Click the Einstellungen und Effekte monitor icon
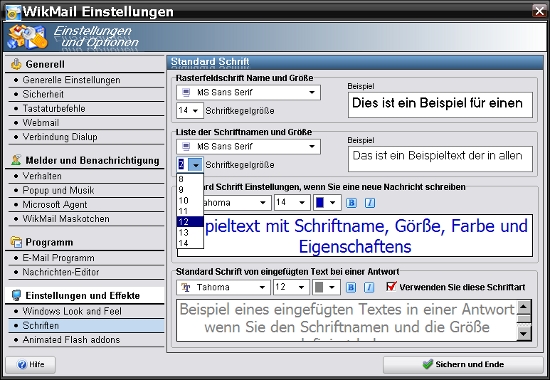 coord(16,295)
